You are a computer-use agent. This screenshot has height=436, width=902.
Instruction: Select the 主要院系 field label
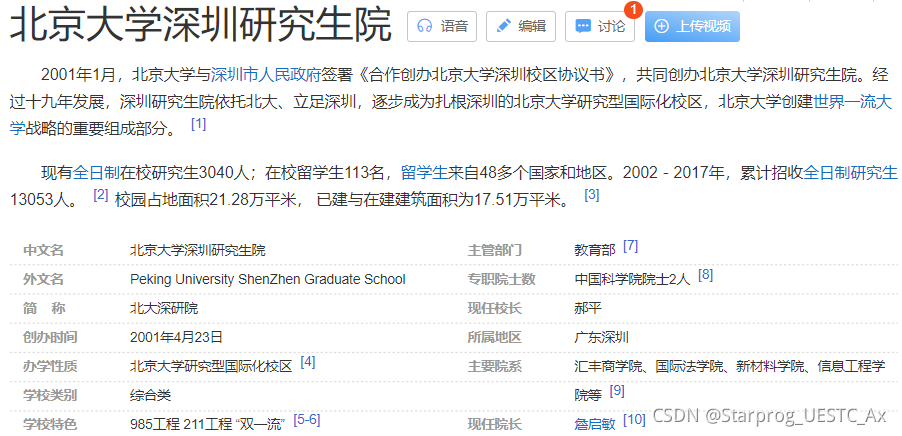tap(495, 366)
